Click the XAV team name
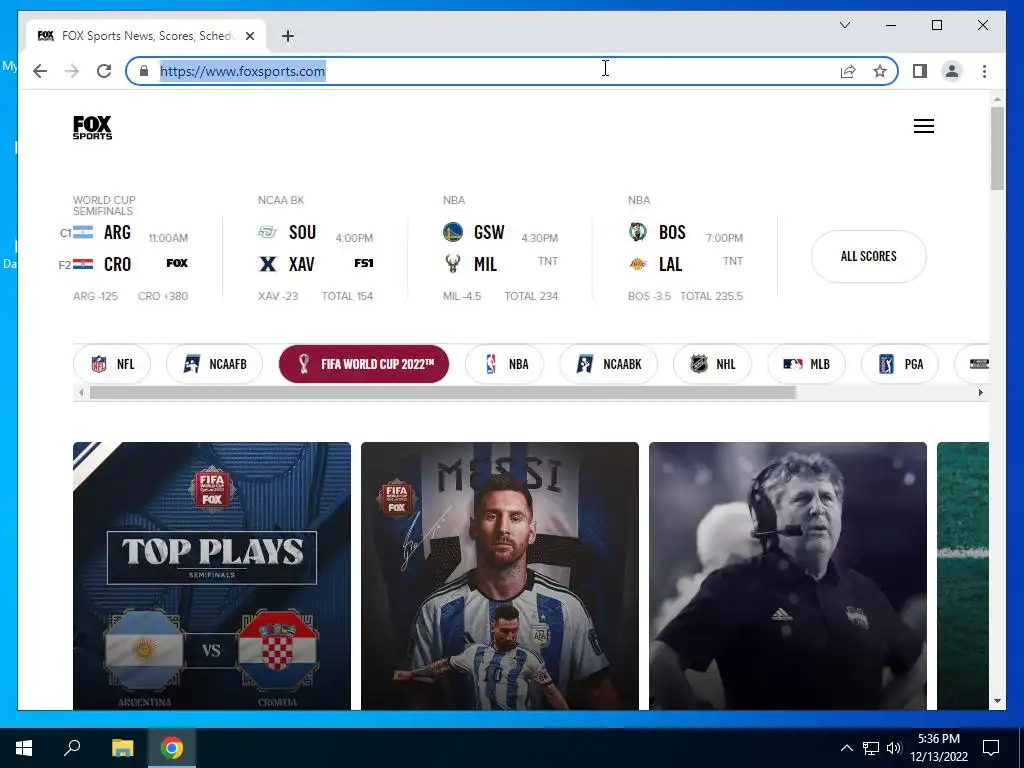Screen dimensions: 1024x768 point(302,264)
